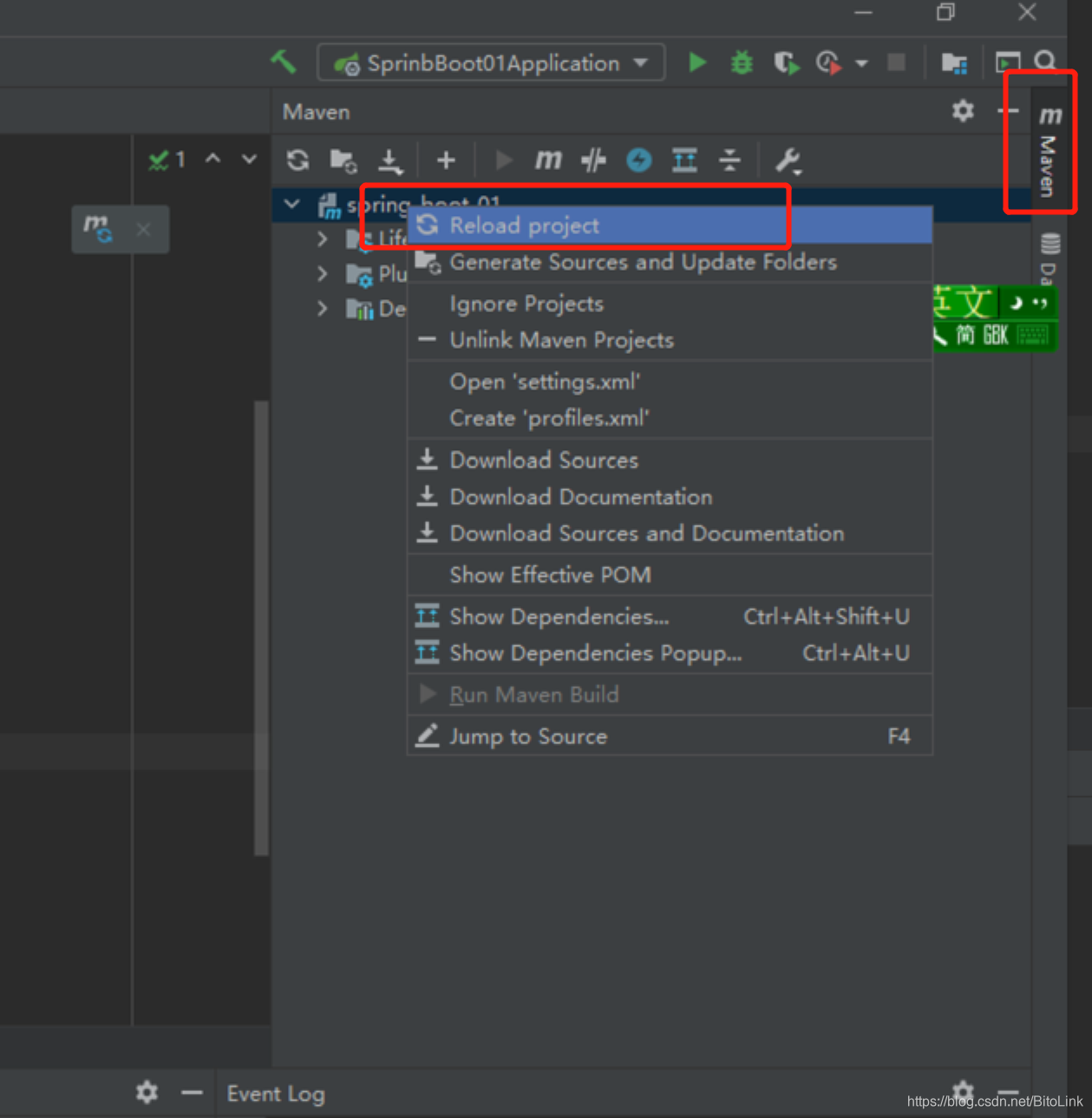Choose Show Dependencies... menu item
Screen dimensions: 1092x1118
[670, 617]
